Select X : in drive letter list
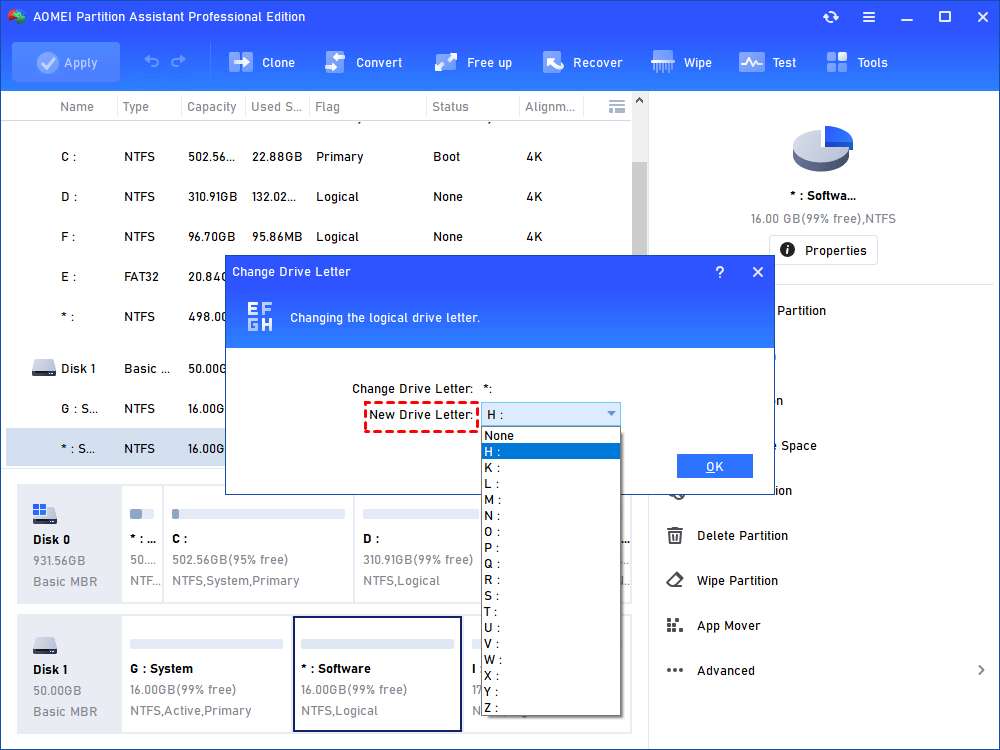The height and width of the screenshot is (750, 1000). coord(551,675)
